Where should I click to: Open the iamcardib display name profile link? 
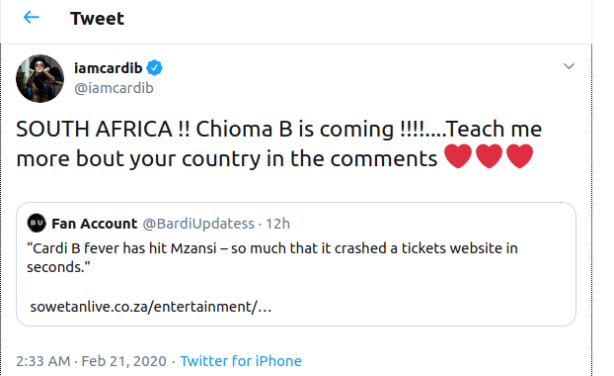[108, 68]
